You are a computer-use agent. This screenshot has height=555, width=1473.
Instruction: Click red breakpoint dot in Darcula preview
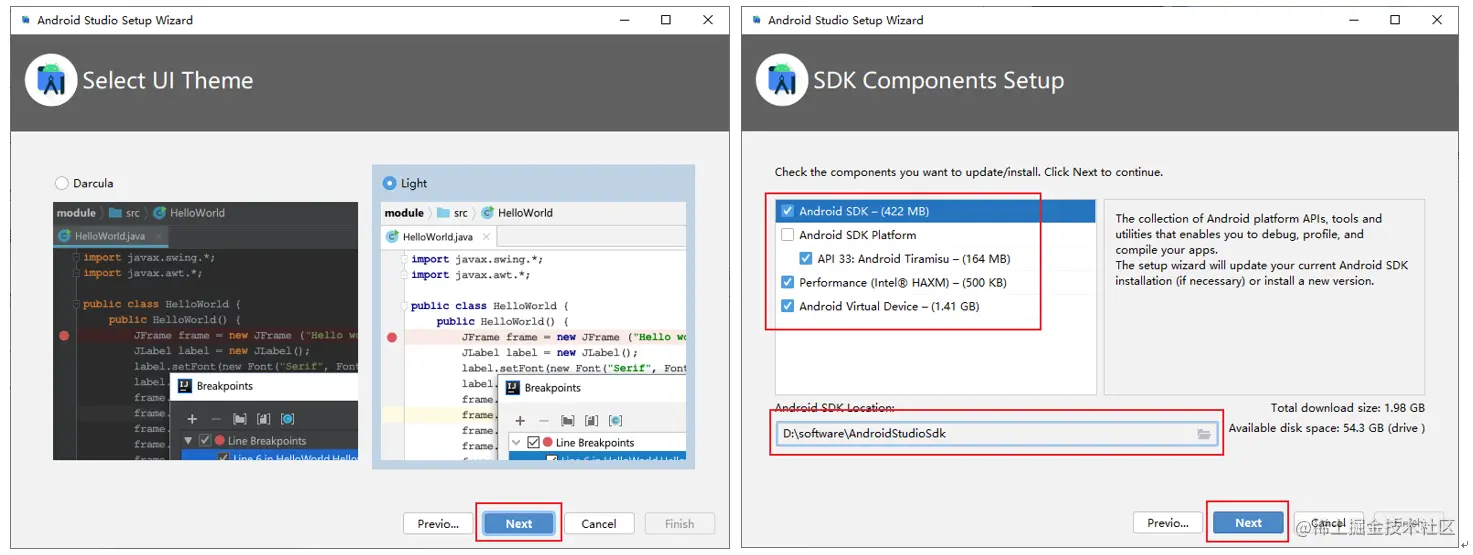[x=64, y=336]
